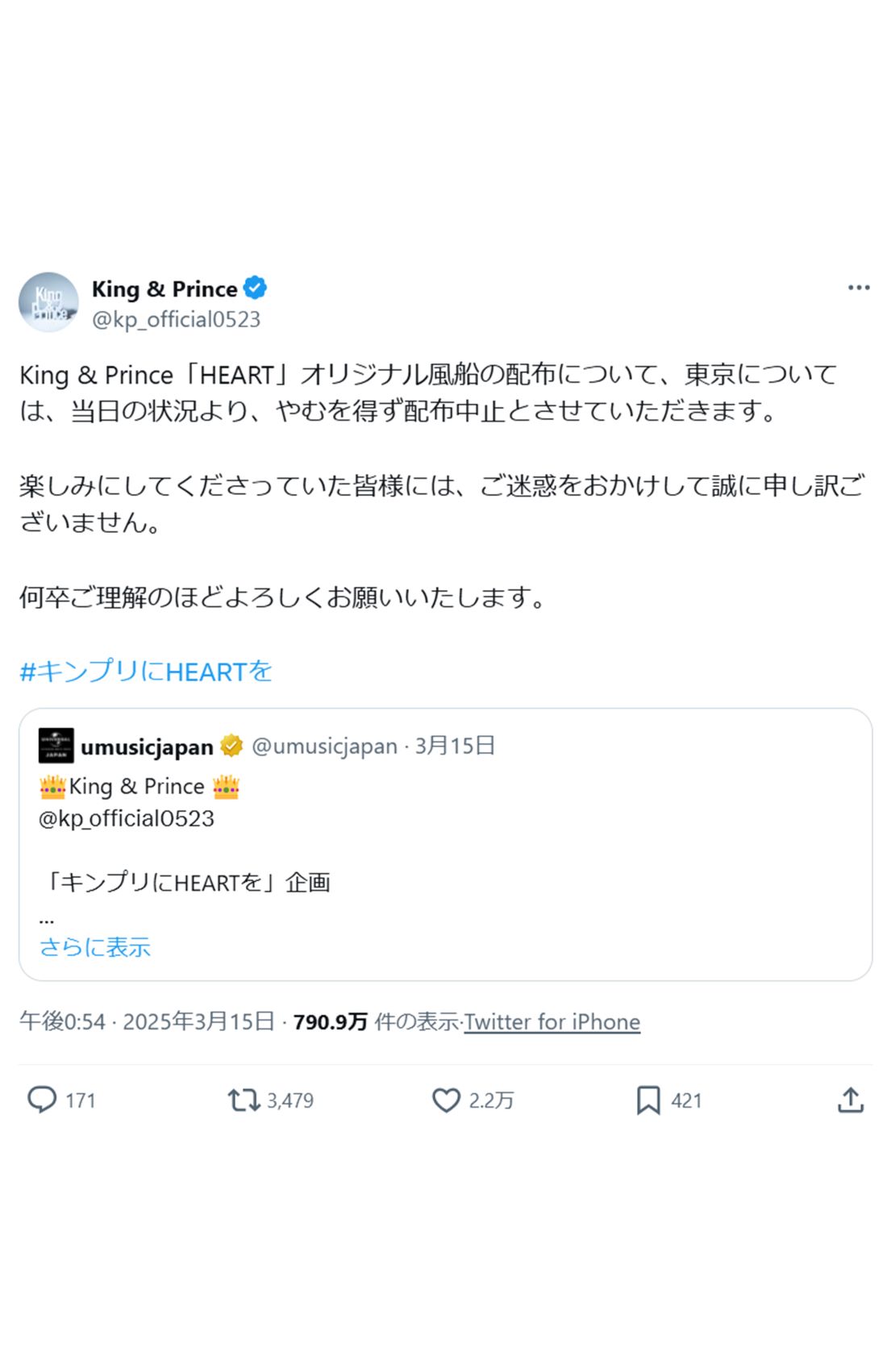887x1372 pixels.
Task: Click the Twitter for iPhone link
Action: point(553,1021)
